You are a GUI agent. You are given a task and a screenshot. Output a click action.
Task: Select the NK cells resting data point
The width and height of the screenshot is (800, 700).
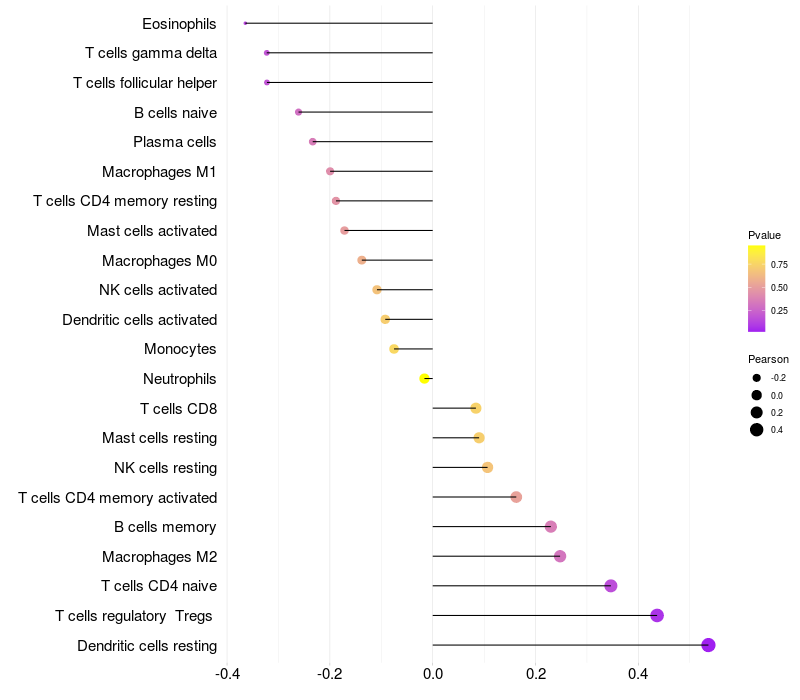pyautogui.click(x=487, y=467)
